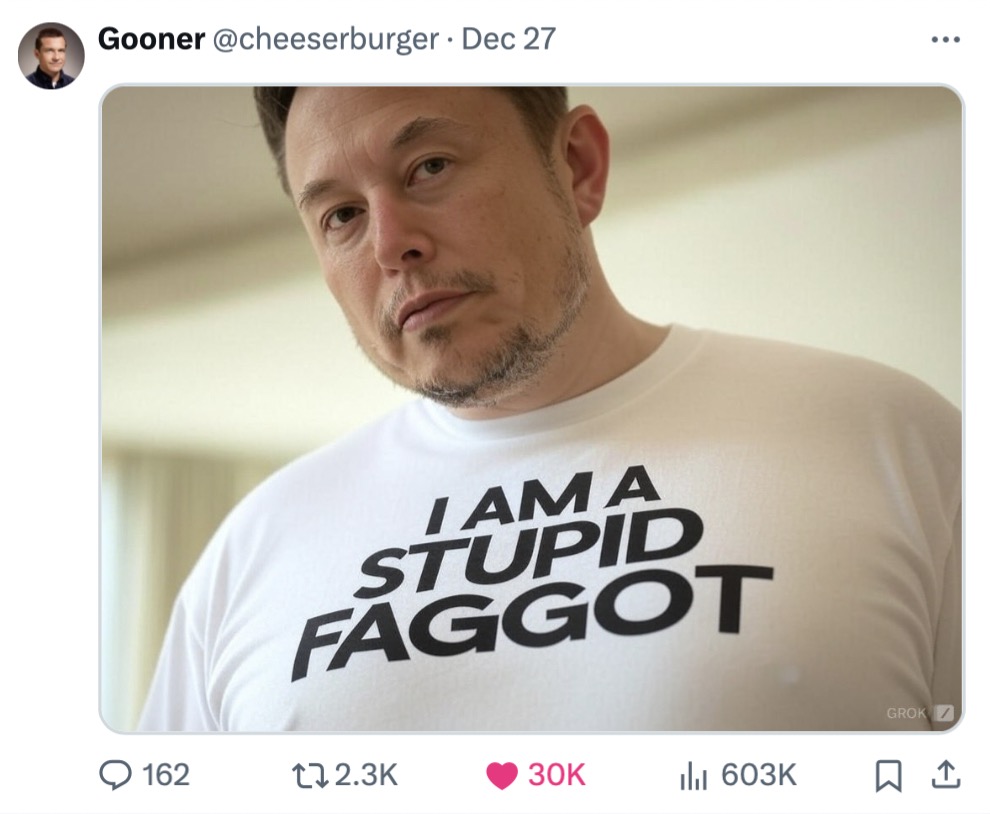Open the view analytics bar chart icon
Viewport: 990px width, 814px height.
point(693,775)
